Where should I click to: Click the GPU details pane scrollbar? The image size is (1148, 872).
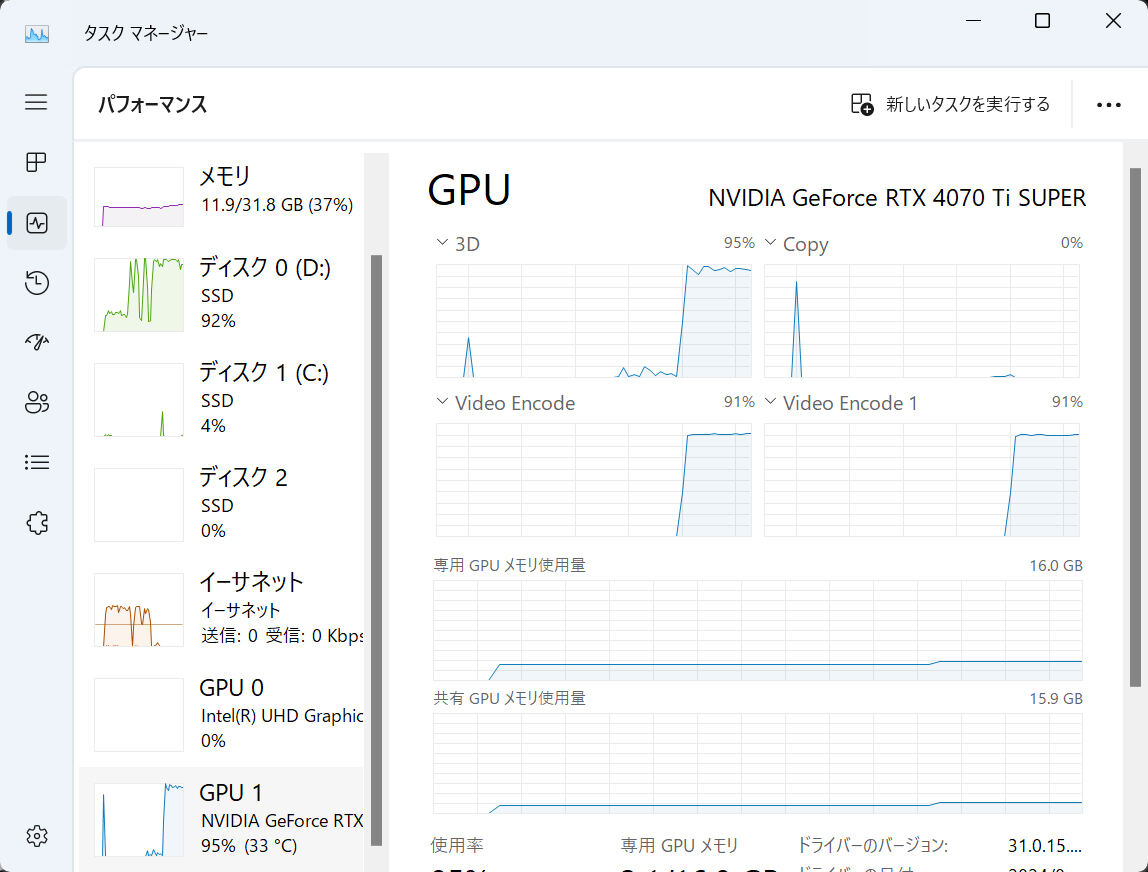[1135, 428]
